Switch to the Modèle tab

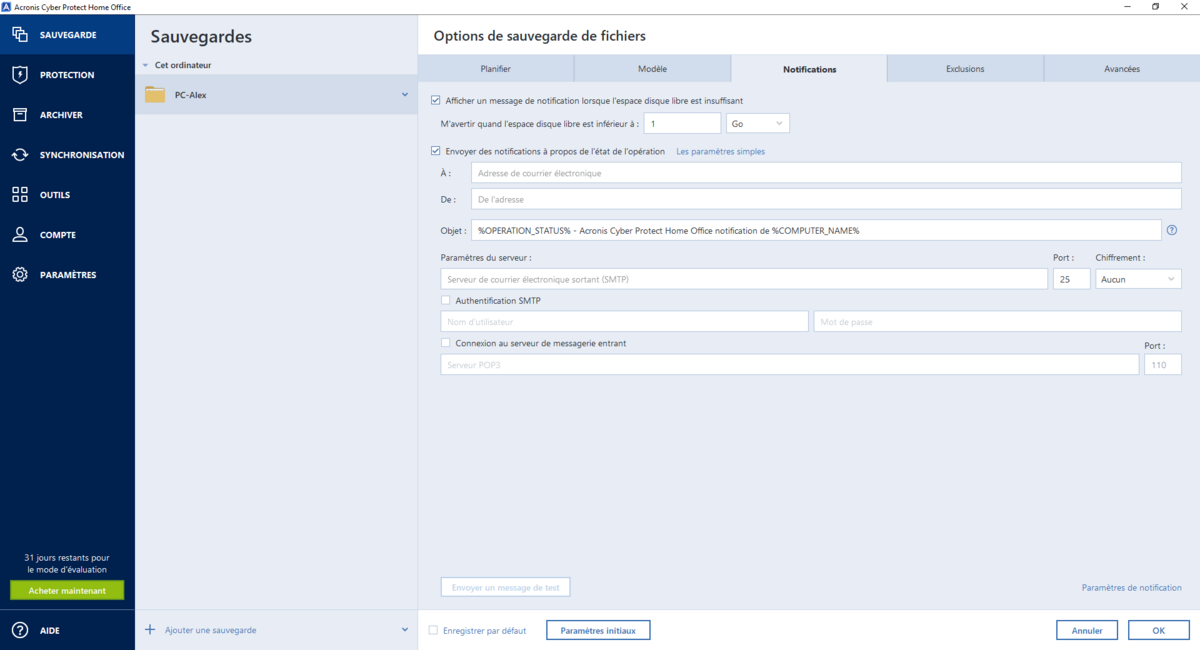tap(652, 69)
